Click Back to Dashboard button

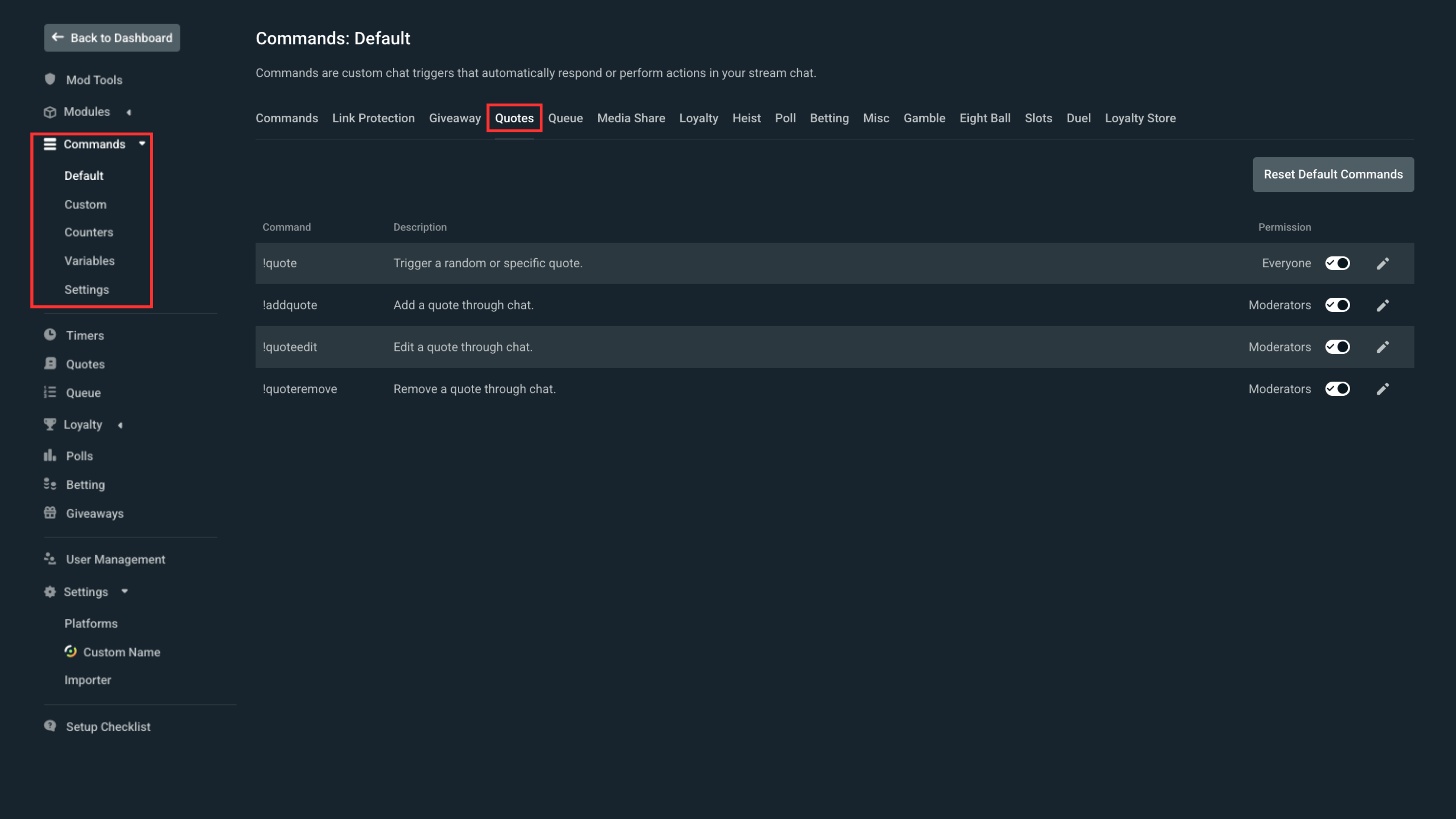pyautogui.click(x=112, y=38)
